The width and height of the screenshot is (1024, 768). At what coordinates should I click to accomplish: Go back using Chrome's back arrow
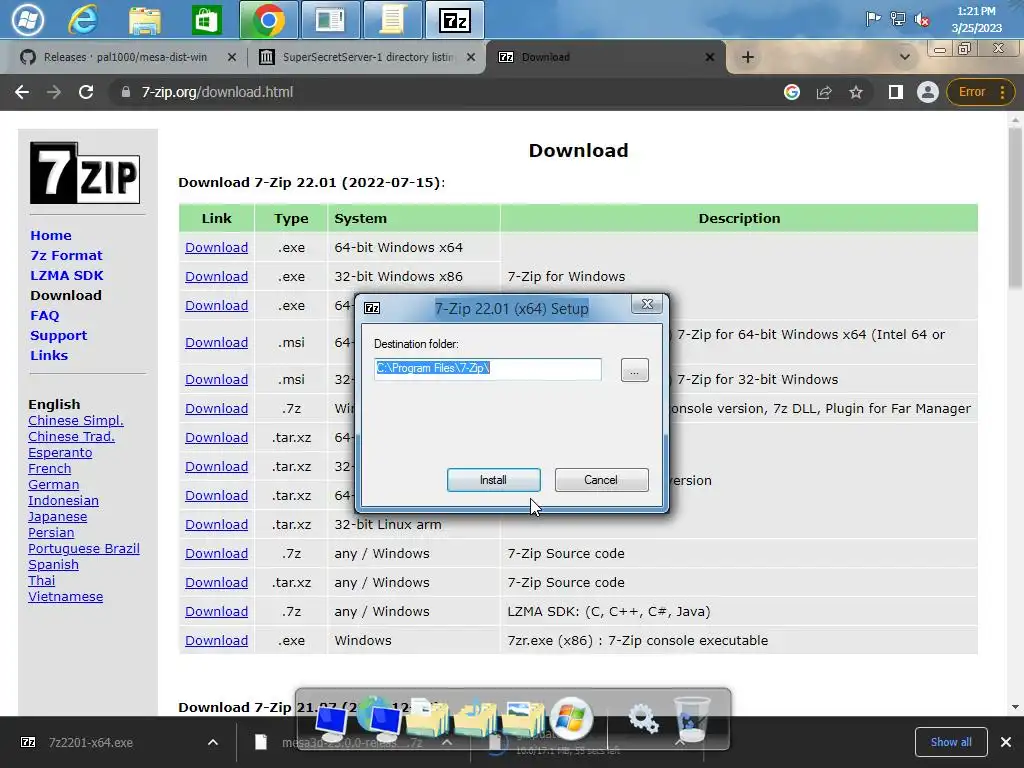coord(22,92)
